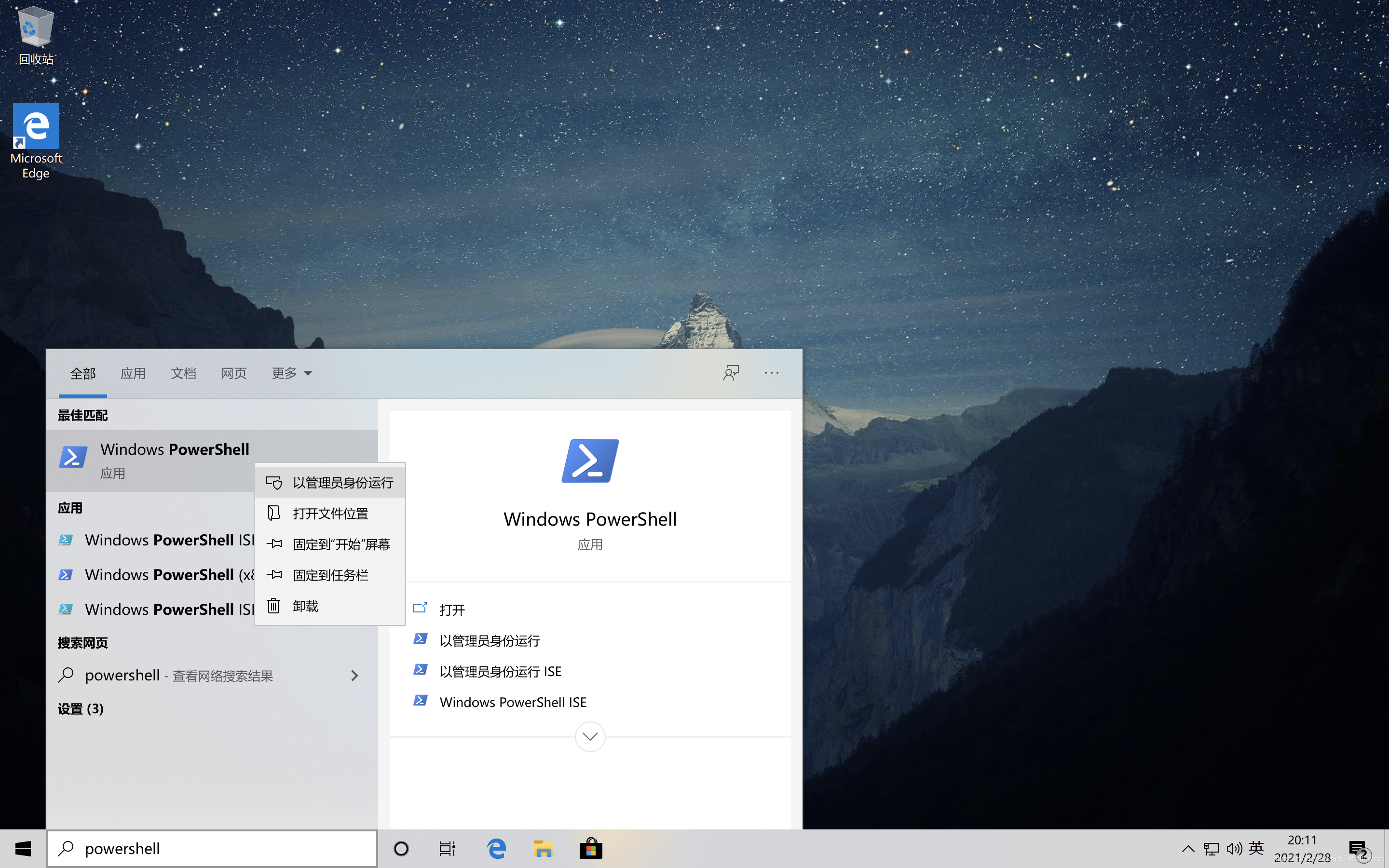Click 以管理员身份运行 ISE in preview pane
This screenshot has height=868, width=1389.
(500, 672)
